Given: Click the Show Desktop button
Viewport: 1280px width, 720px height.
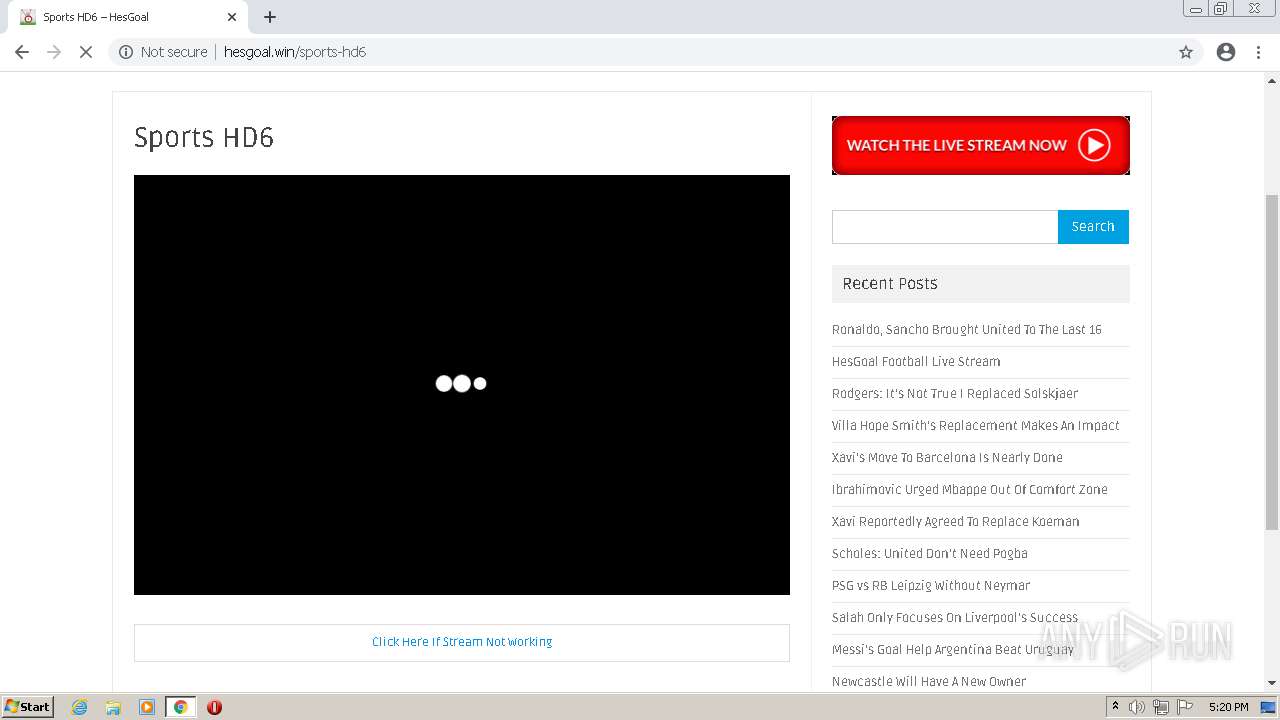Looking at the screenshot, I should [x=1269, y=707].
